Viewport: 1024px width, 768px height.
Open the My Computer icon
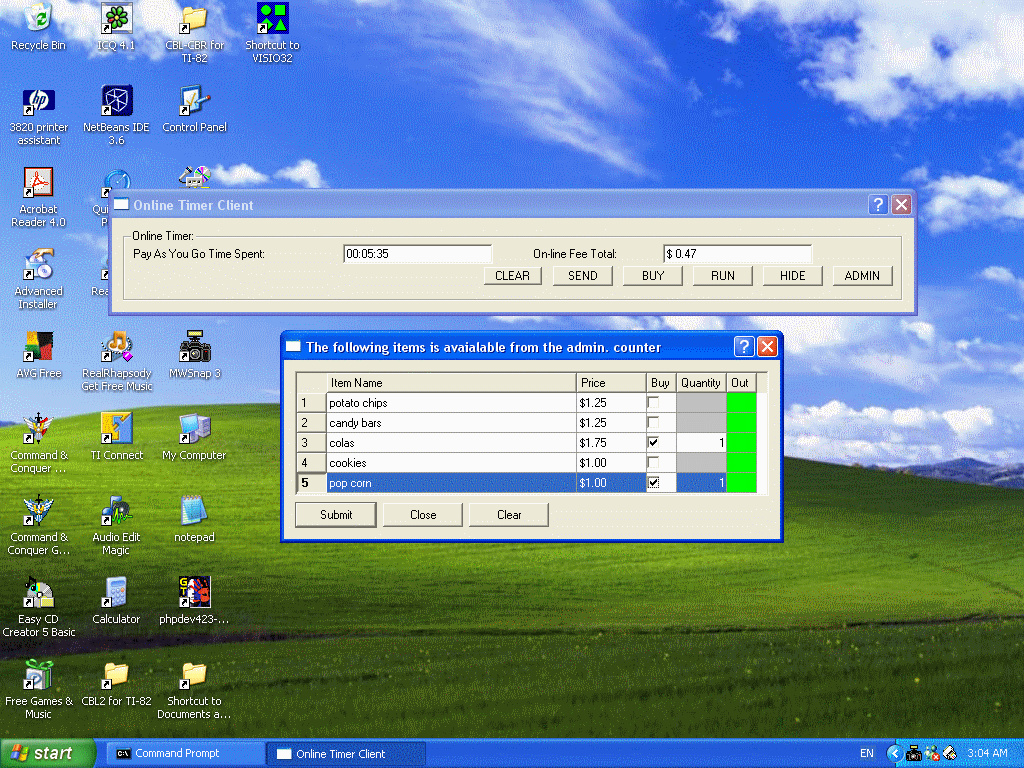pos(194,429)
